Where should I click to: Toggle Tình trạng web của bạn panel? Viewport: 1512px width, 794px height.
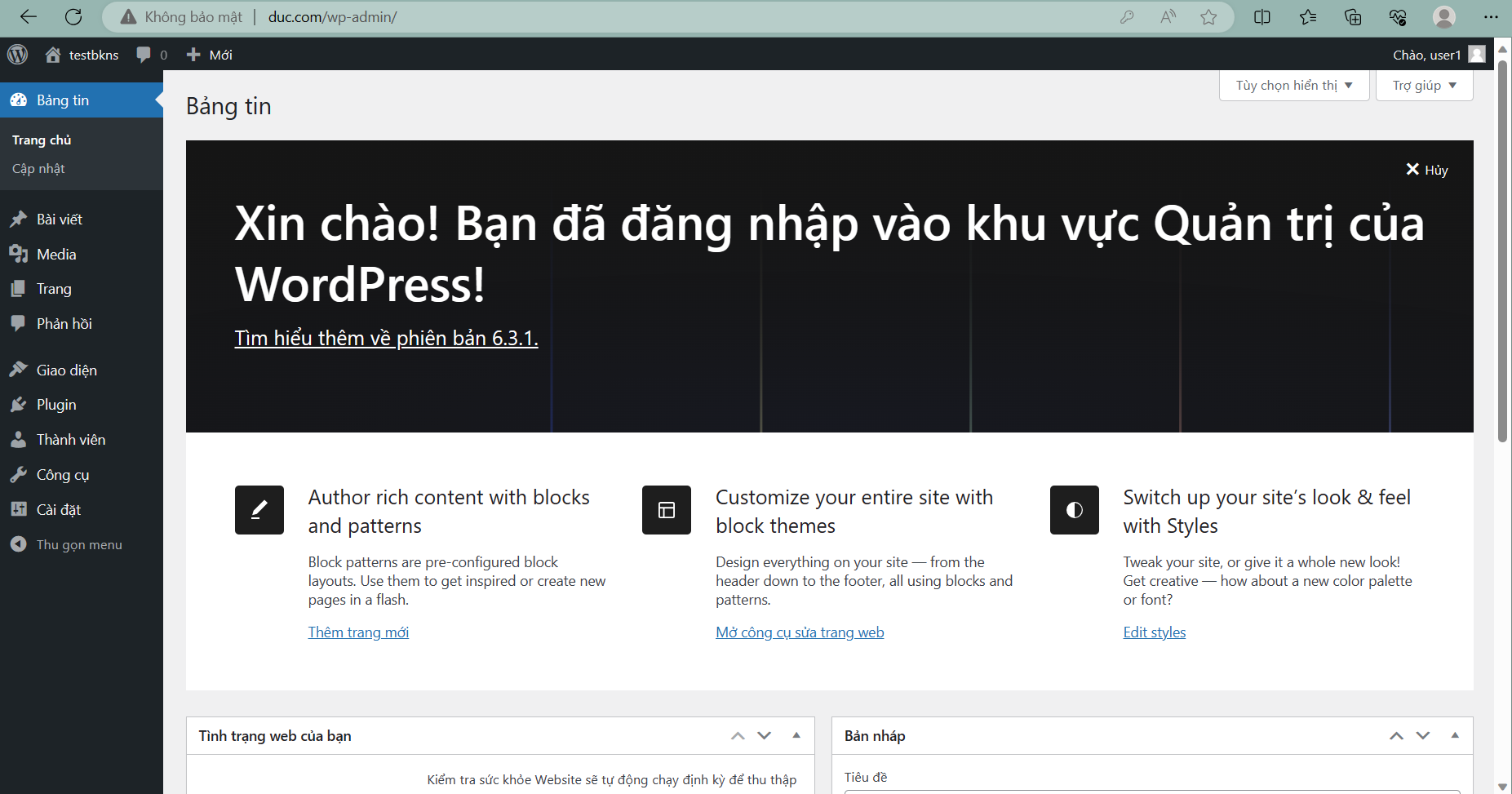point(796,736)
